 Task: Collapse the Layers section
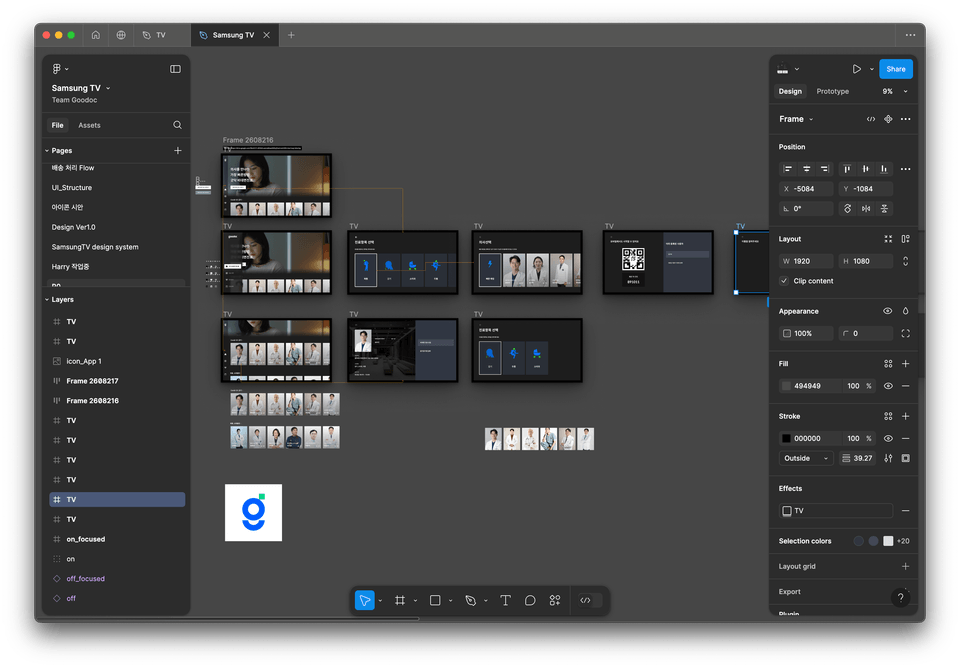(47, 299)
